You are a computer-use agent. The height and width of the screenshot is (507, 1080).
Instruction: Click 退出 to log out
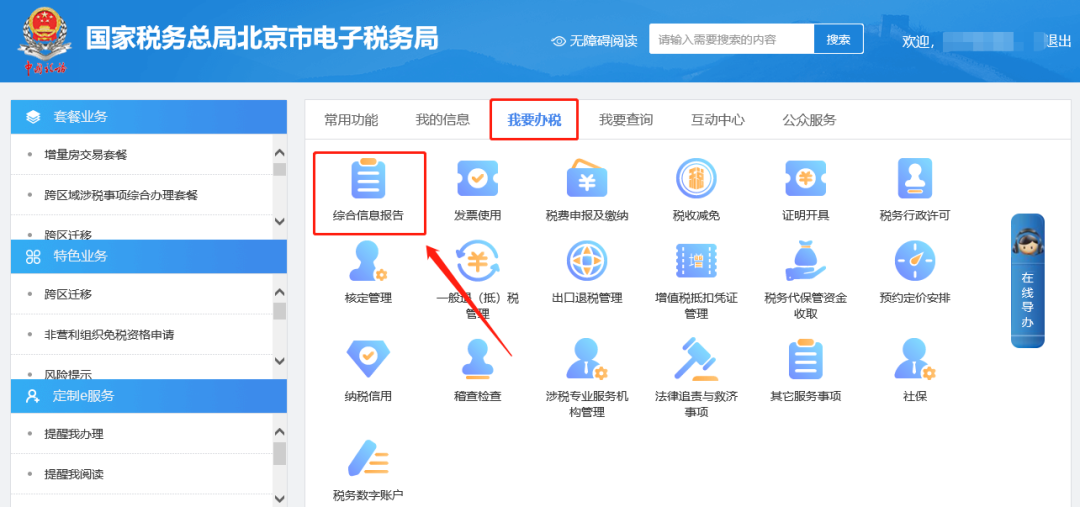(x=1059, y=41)
